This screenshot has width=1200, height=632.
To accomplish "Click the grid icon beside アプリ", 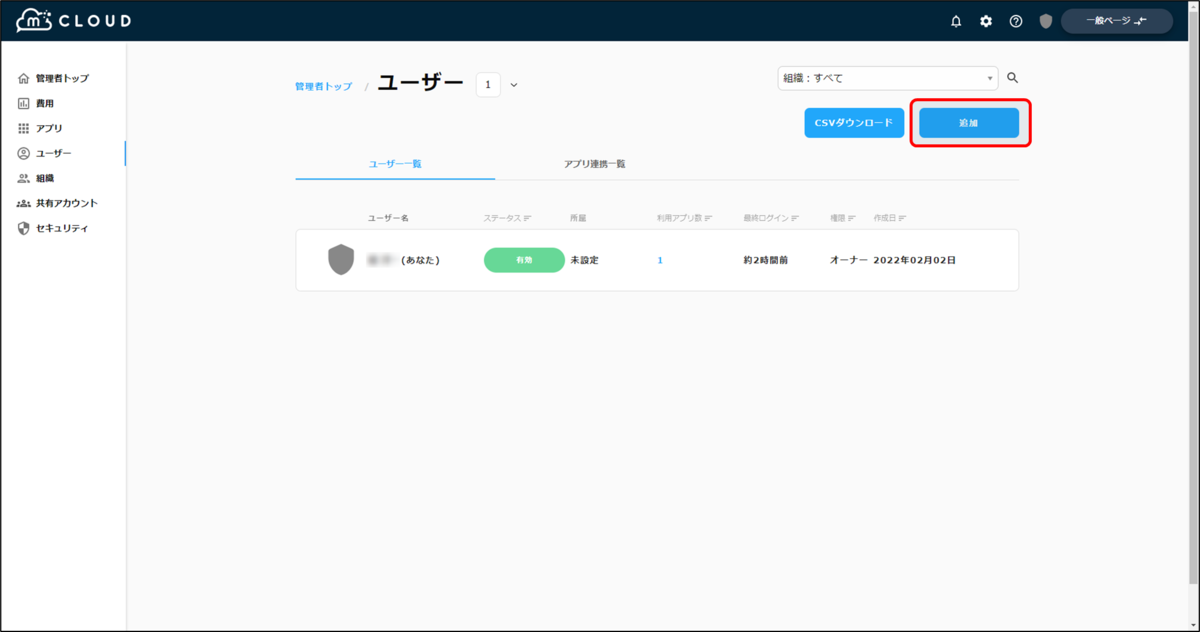I will tap(24, 128).
